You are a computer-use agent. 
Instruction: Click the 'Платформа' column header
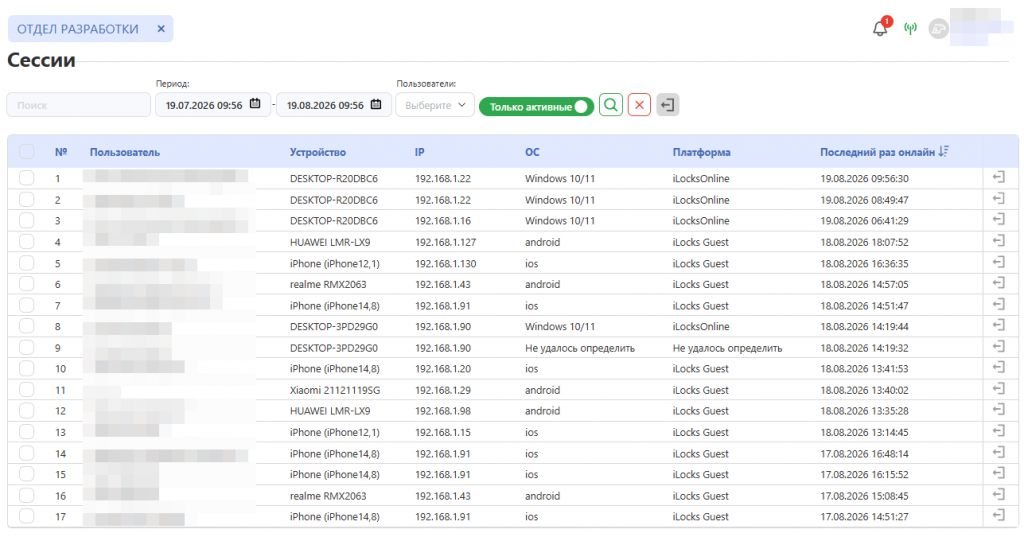click(701, 152)
